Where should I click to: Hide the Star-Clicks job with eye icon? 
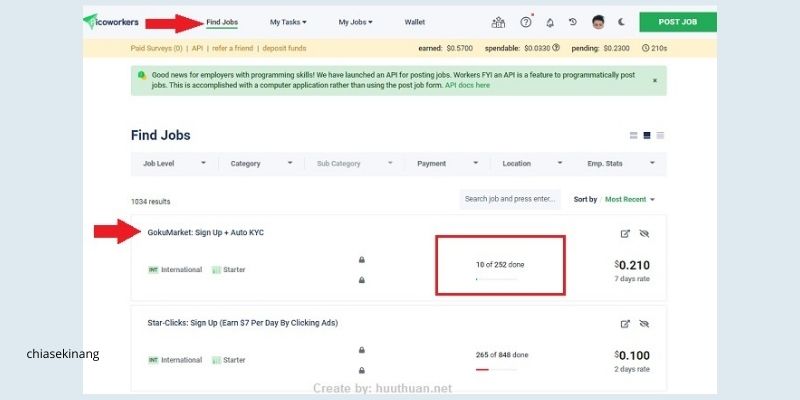[x=644, y=324]
